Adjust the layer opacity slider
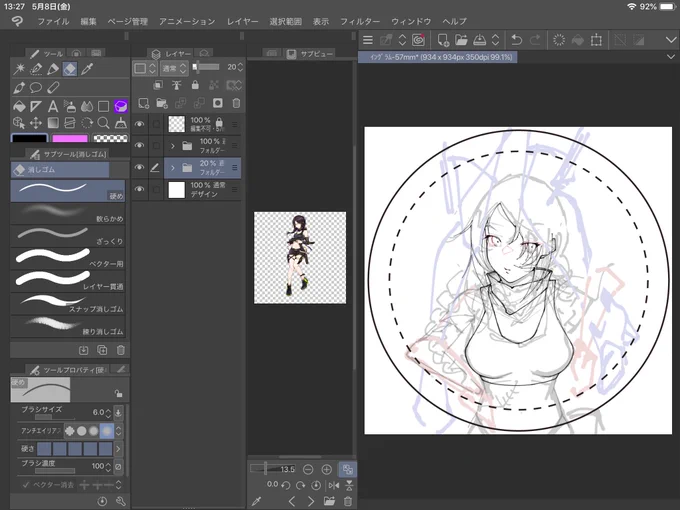680x510 pixels. pos(206,67)
